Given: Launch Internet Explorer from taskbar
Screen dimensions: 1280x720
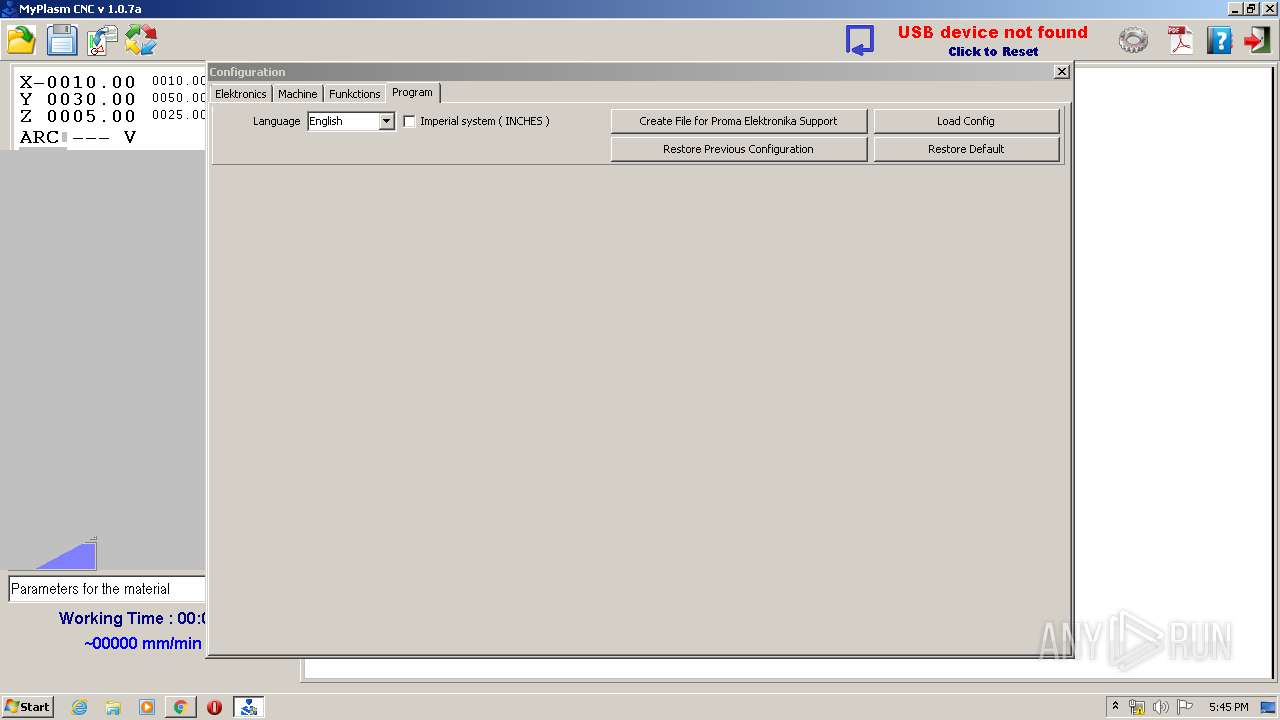Looking at the screenshot, I should [x=79, y=707].
